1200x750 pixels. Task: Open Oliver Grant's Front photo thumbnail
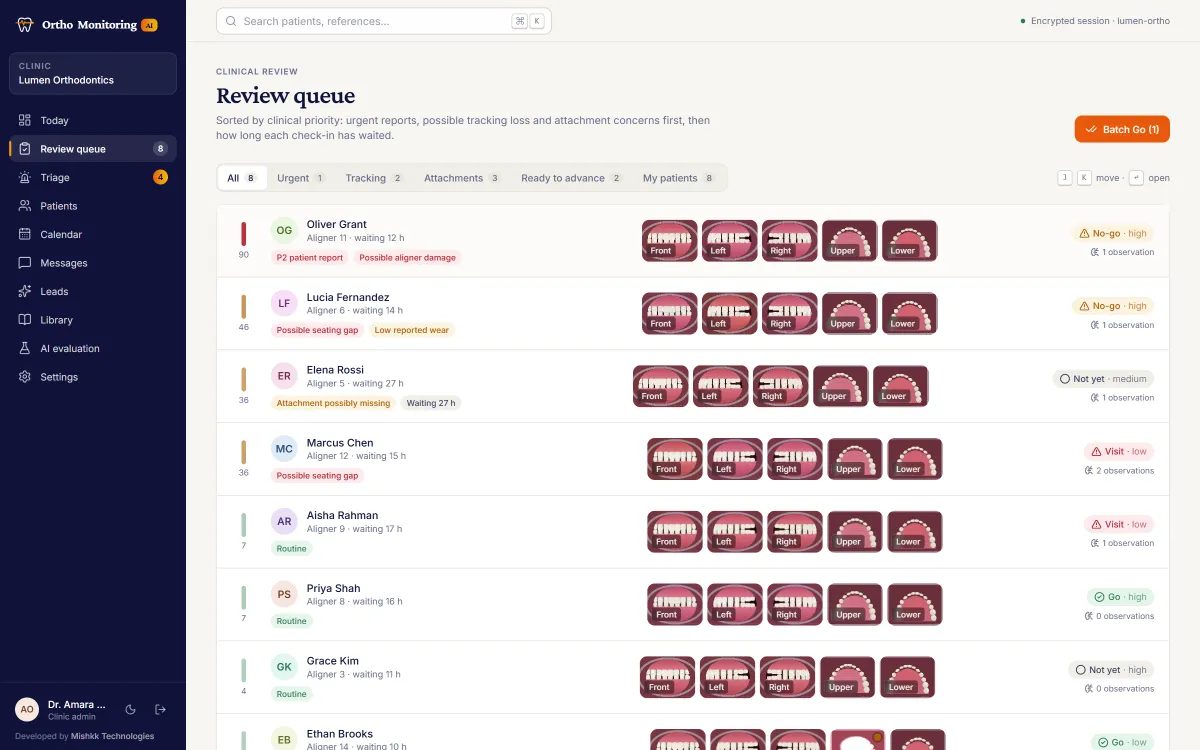670,241
